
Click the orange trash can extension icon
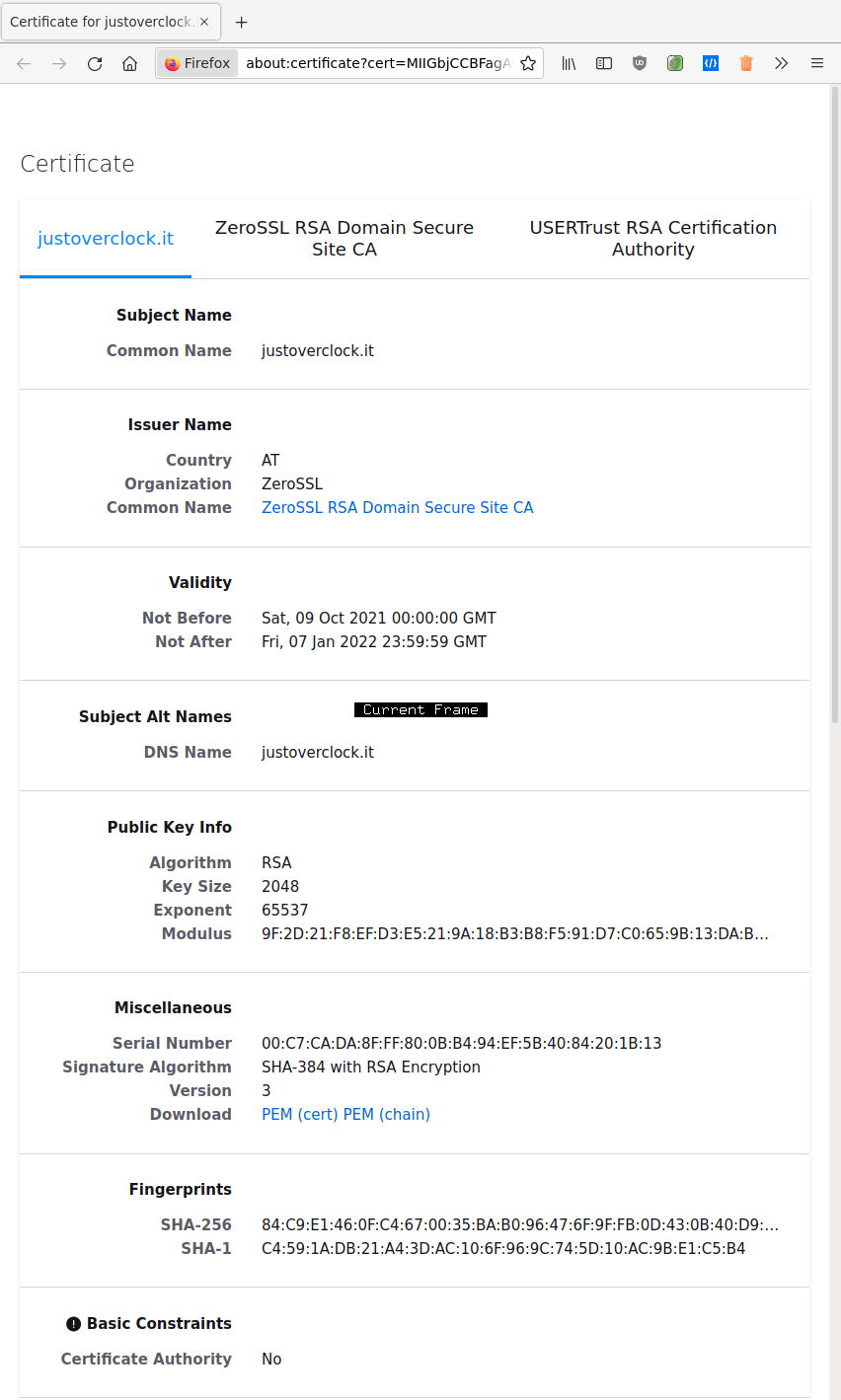pyautogui.click(x=746, y=63)
